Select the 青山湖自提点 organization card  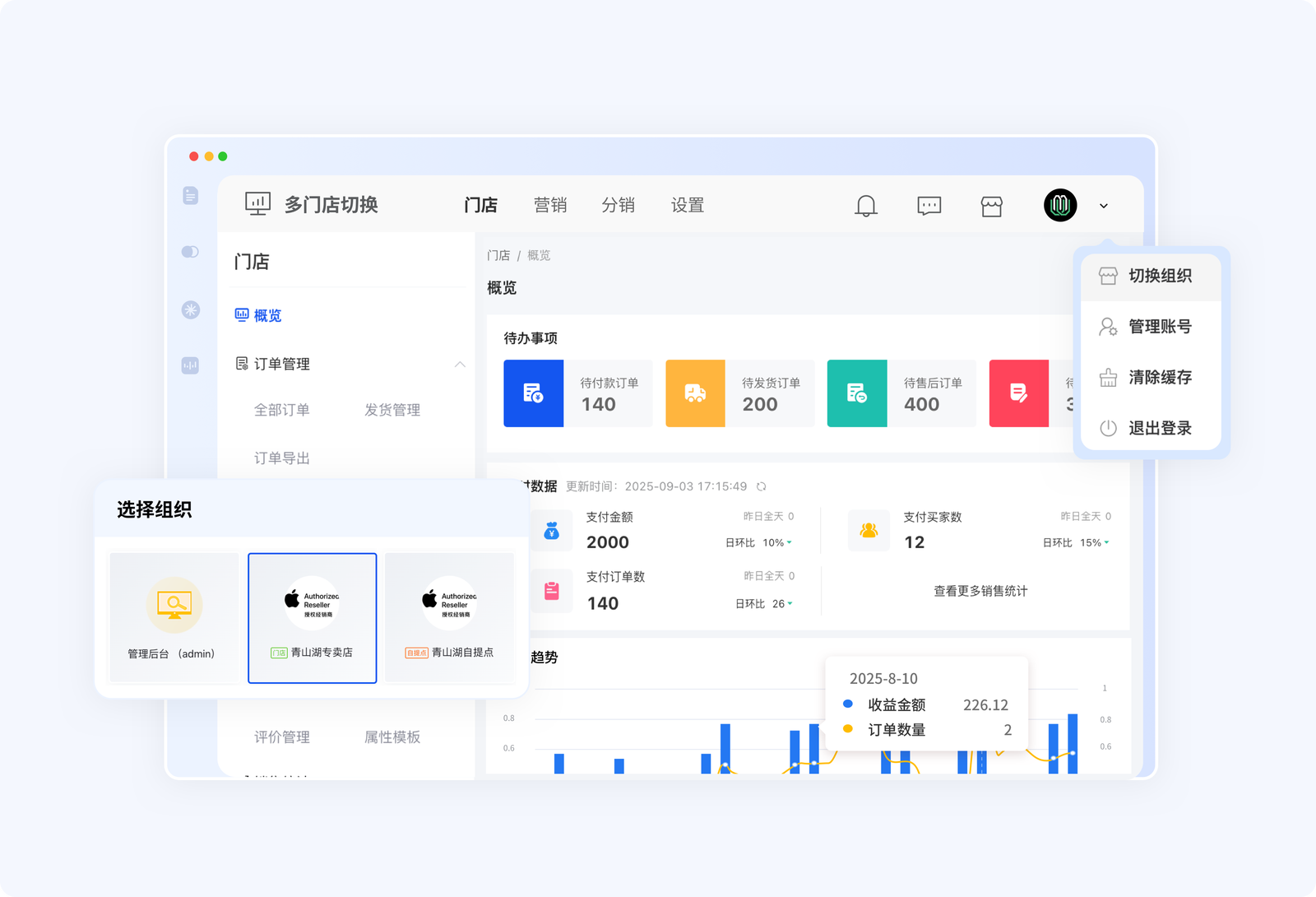(449, 617)
